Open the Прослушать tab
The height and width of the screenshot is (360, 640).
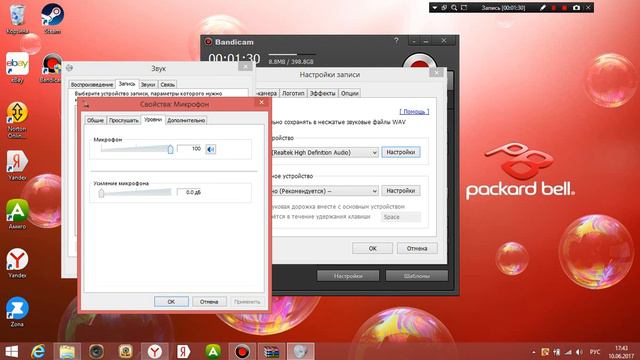pos(124,120)
